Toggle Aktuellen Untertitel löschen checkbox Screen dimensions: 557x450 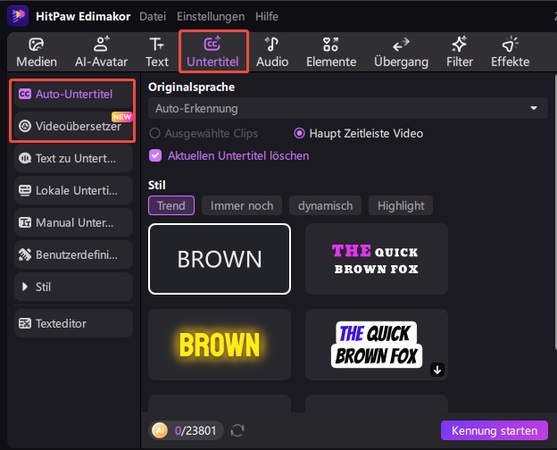[x=155, y=156]
